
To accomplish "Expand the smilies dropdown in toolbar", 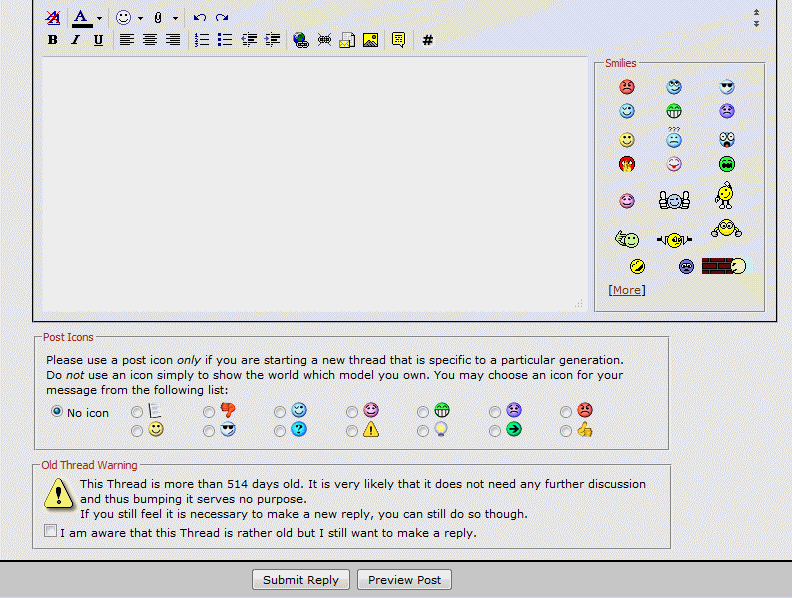I will pyautogui.click(x=140, y=18).
